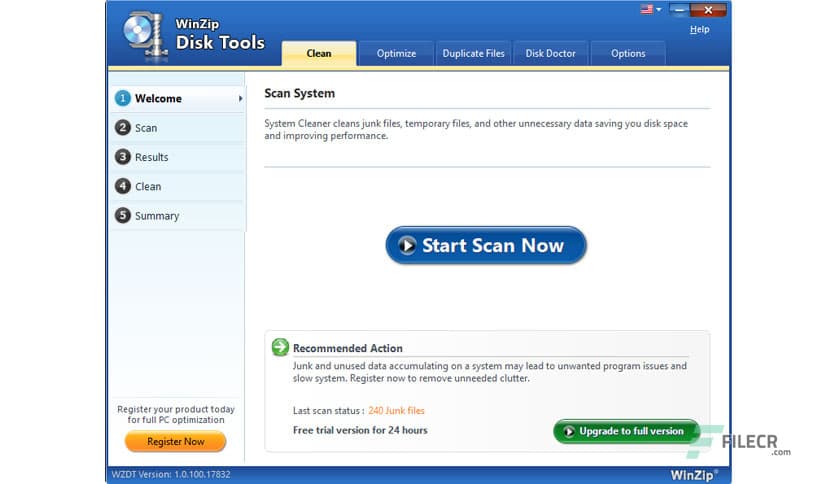The width and height of the screenshot is (836, 484).
Task: Click the US flag language icon
Action: tap(647, 9)
